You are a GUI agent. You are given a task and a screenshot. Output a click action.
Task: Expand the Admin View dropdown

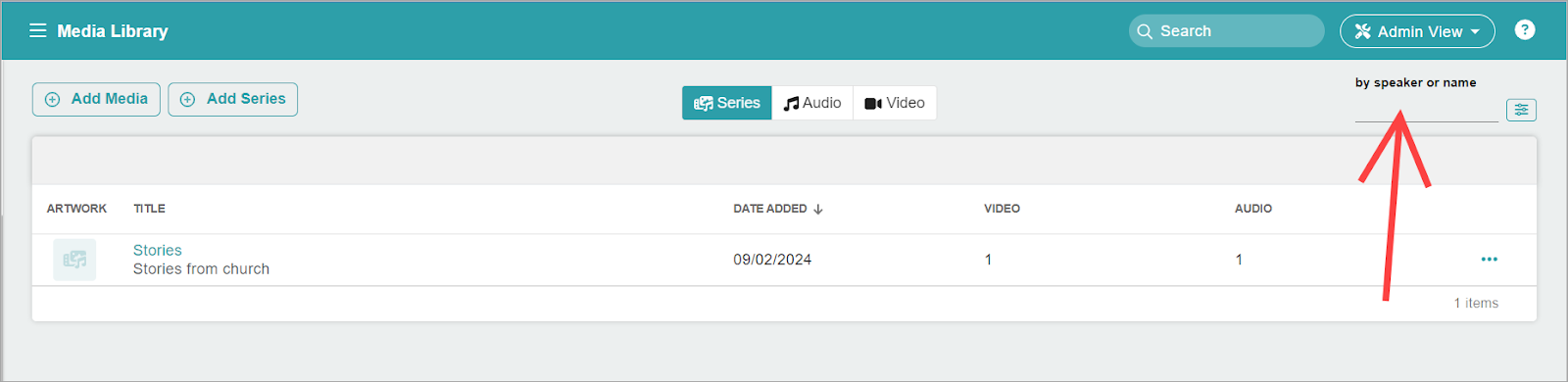[x=1417, y=31]
